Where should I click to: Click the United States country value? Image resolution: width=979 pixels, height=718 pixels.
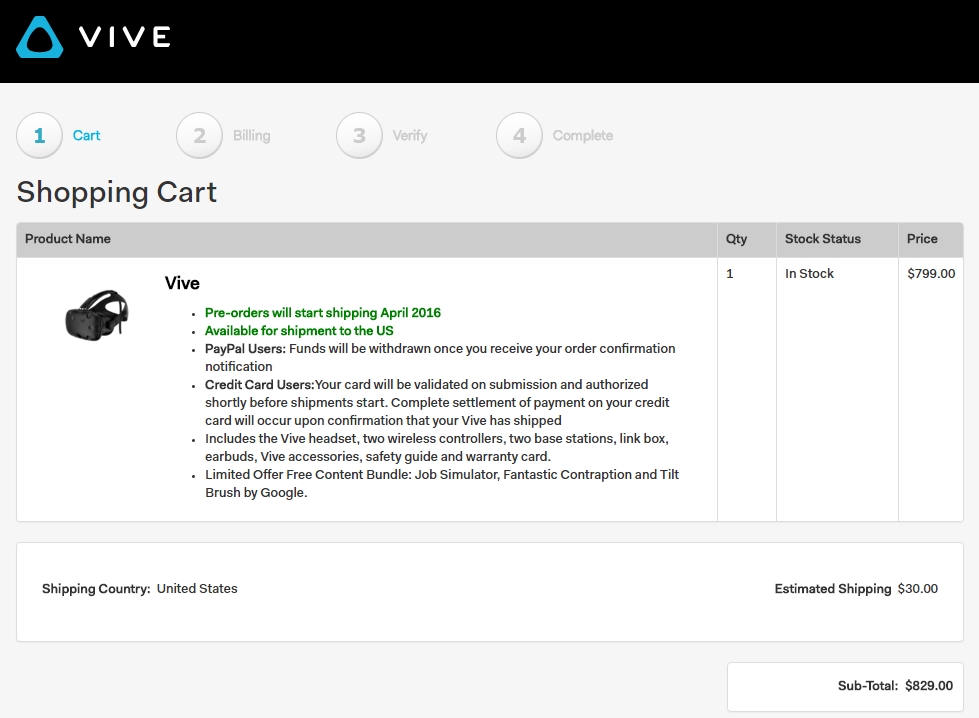[x=197, y=588]
